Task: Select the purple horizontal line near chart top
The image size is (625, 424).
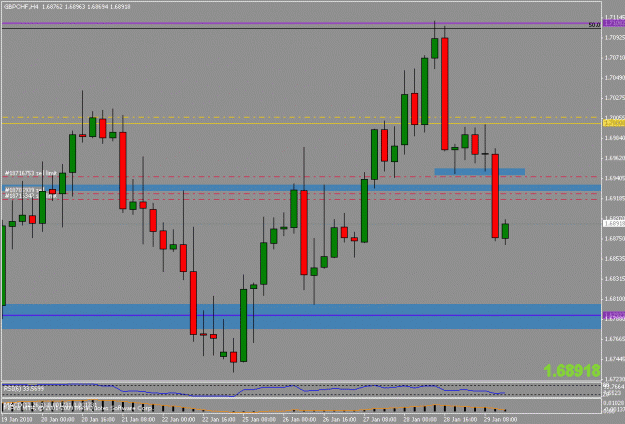Action: pyautogui.click(x=302, y=23)
